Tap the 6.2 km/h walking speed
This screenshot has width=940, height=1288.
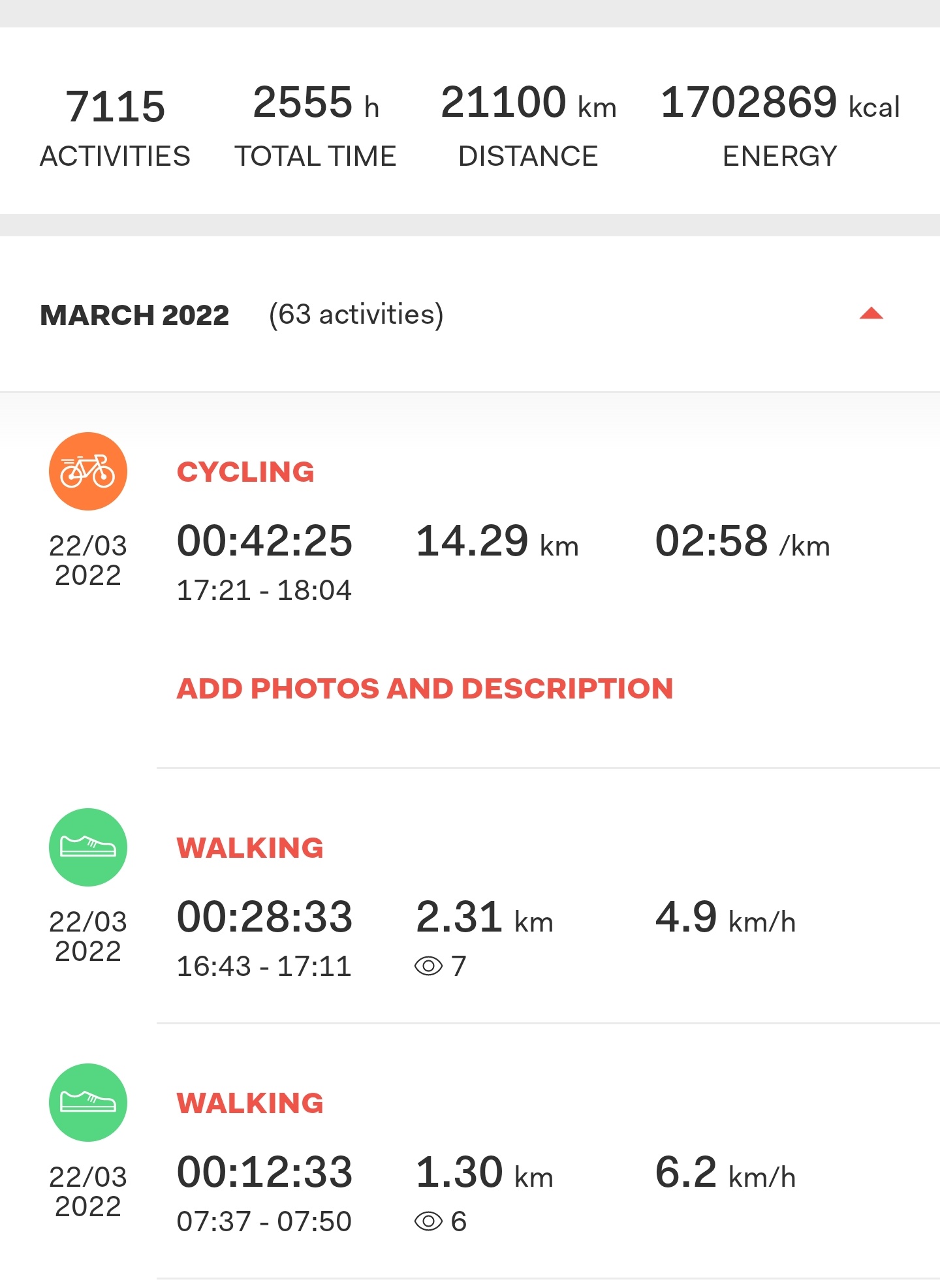tap(726, 1172)
